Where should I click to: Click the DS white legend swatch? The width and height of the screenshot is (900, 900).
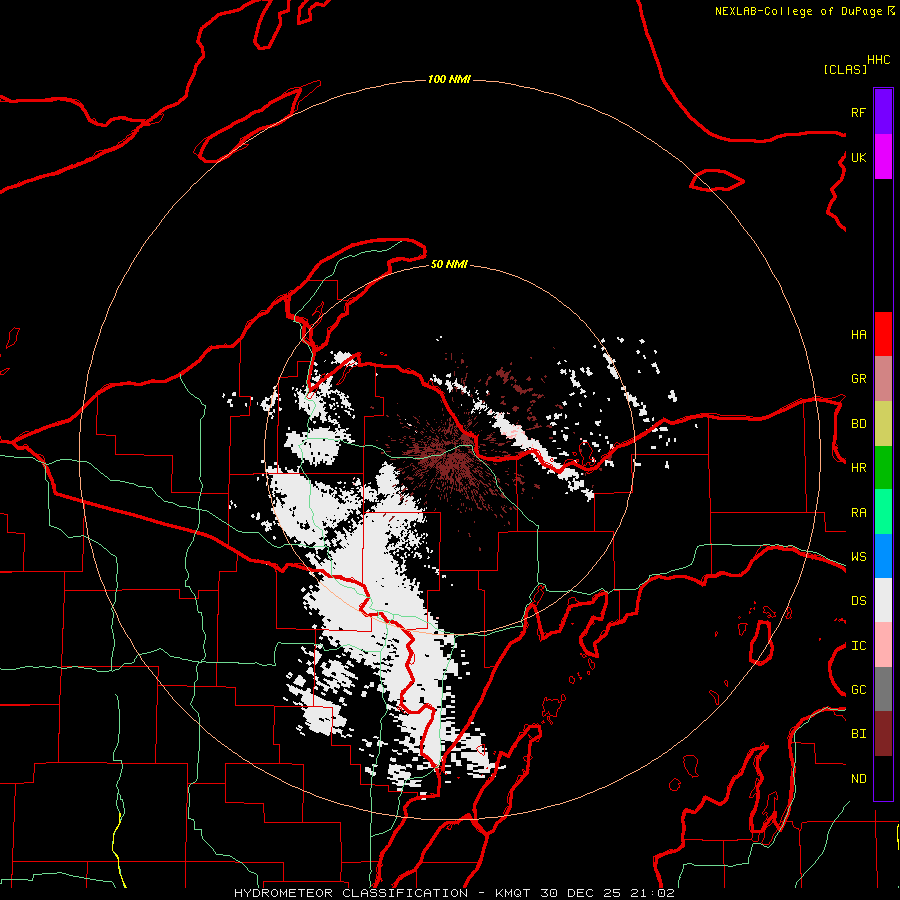coord(883,600)
